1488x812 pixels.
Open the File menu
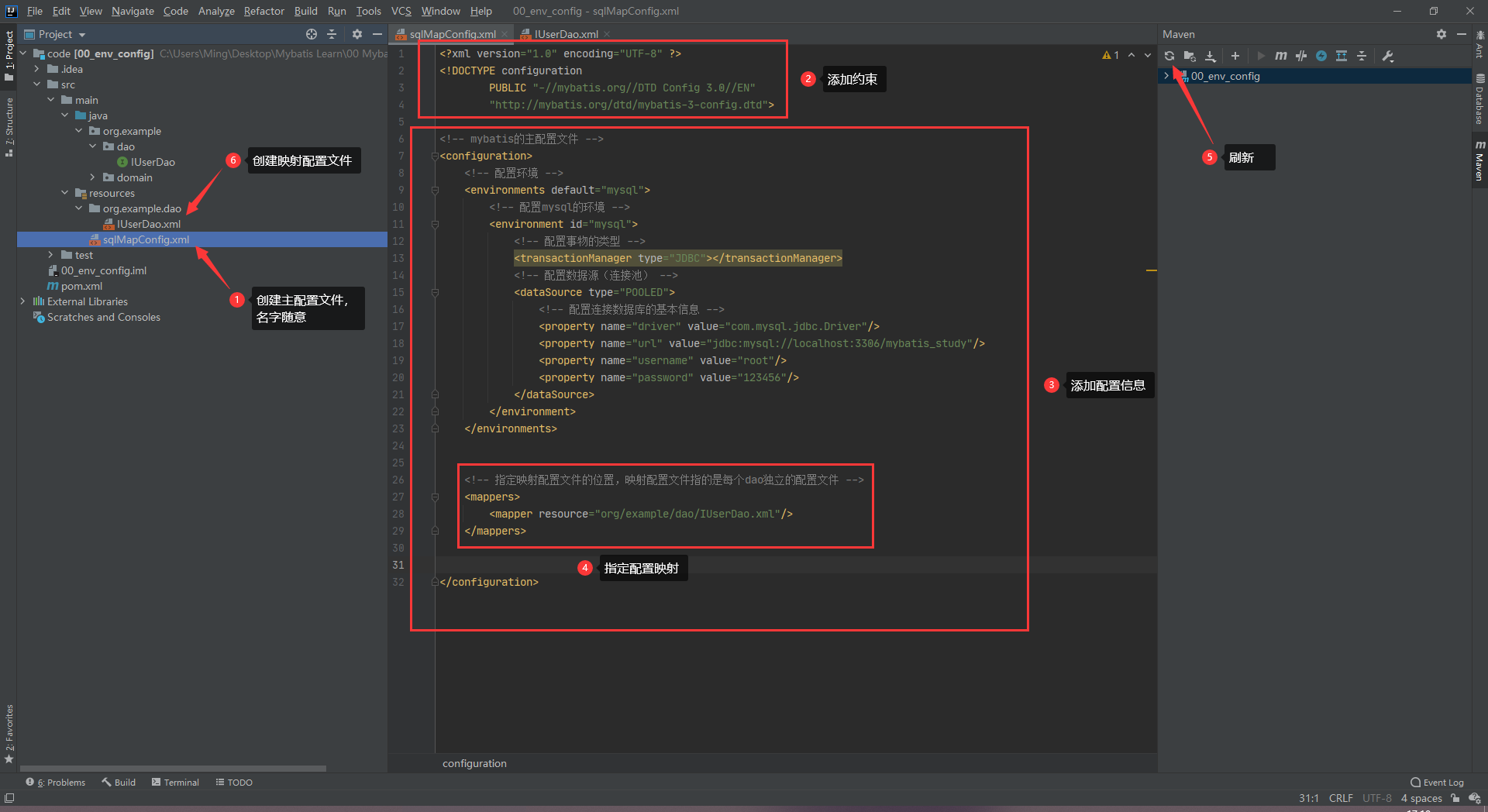click(x=35, y=11)
